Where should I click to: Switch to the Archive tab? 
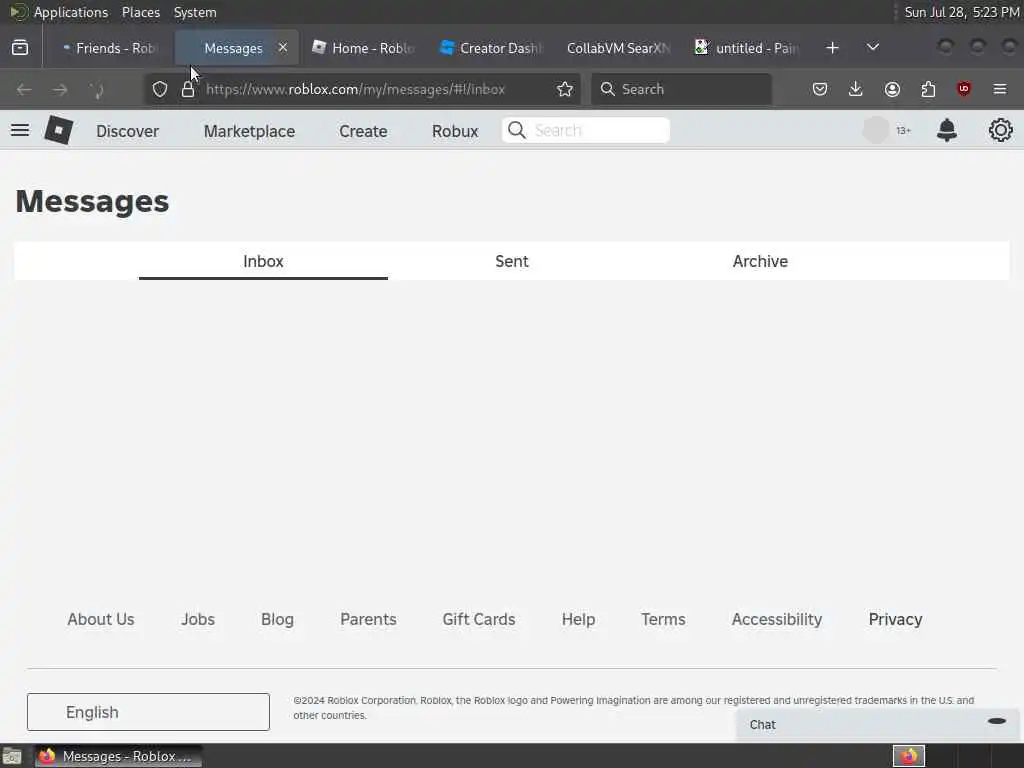point(760,261)
